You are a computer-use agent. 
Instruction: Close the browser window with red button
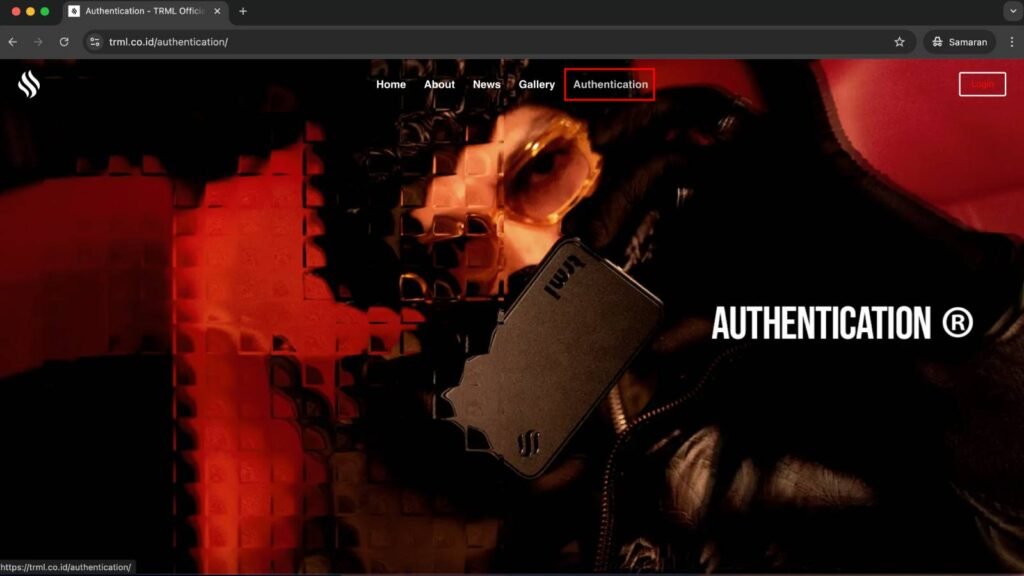16,11
